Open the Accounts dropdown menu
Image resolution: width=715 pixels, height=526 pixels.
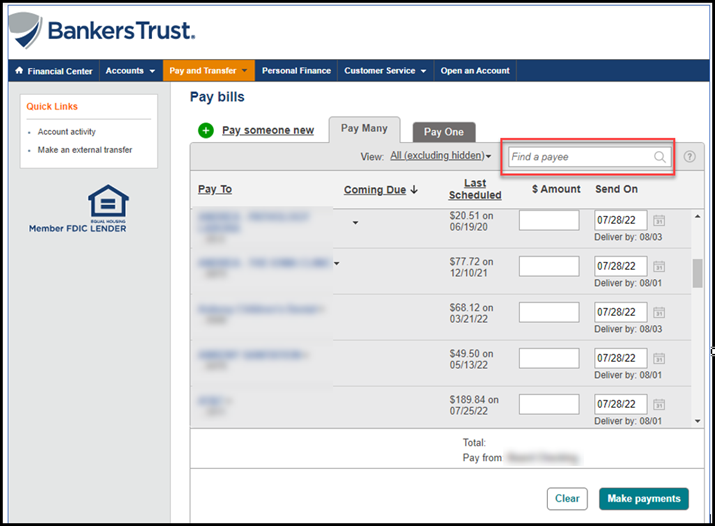(130, 71)
